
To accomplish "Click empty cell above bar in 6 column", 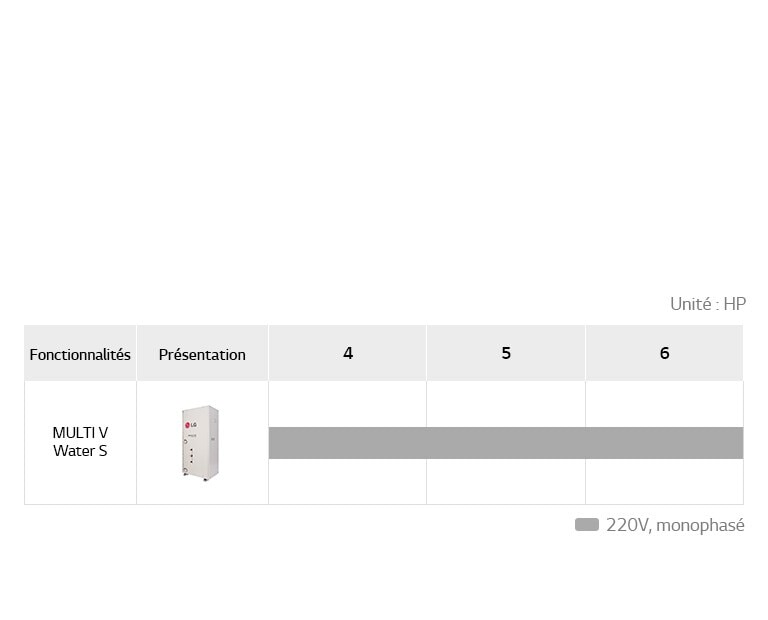I will point(664,404).
